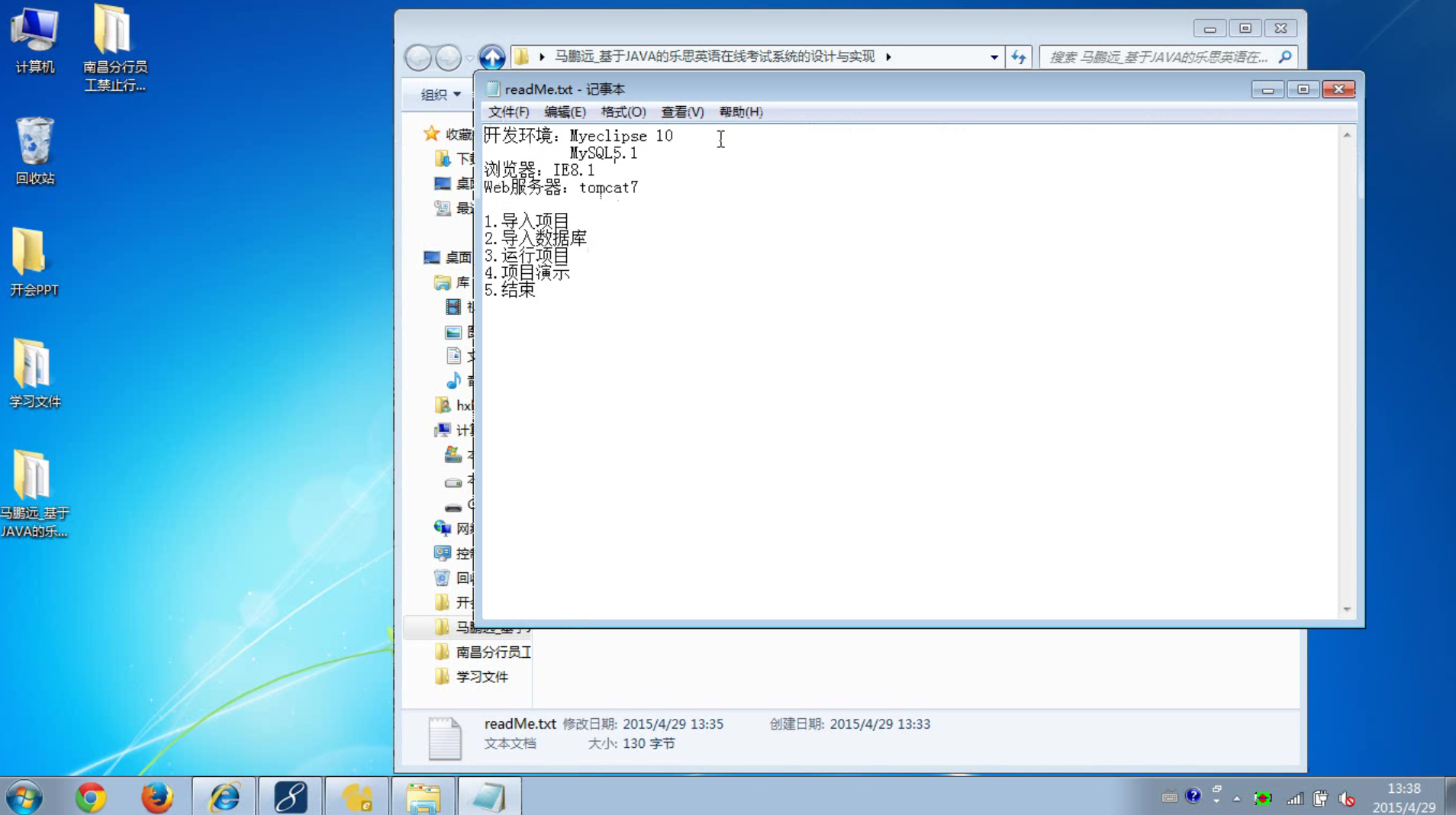Click the Explorer refresh button
The width and height of the screenshot is (1456, 815).
pos(1019,57)
